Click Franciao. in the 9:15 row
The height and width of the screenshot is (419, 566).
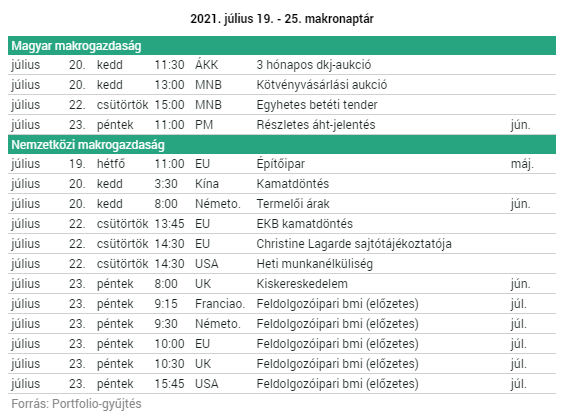(220, 304)
